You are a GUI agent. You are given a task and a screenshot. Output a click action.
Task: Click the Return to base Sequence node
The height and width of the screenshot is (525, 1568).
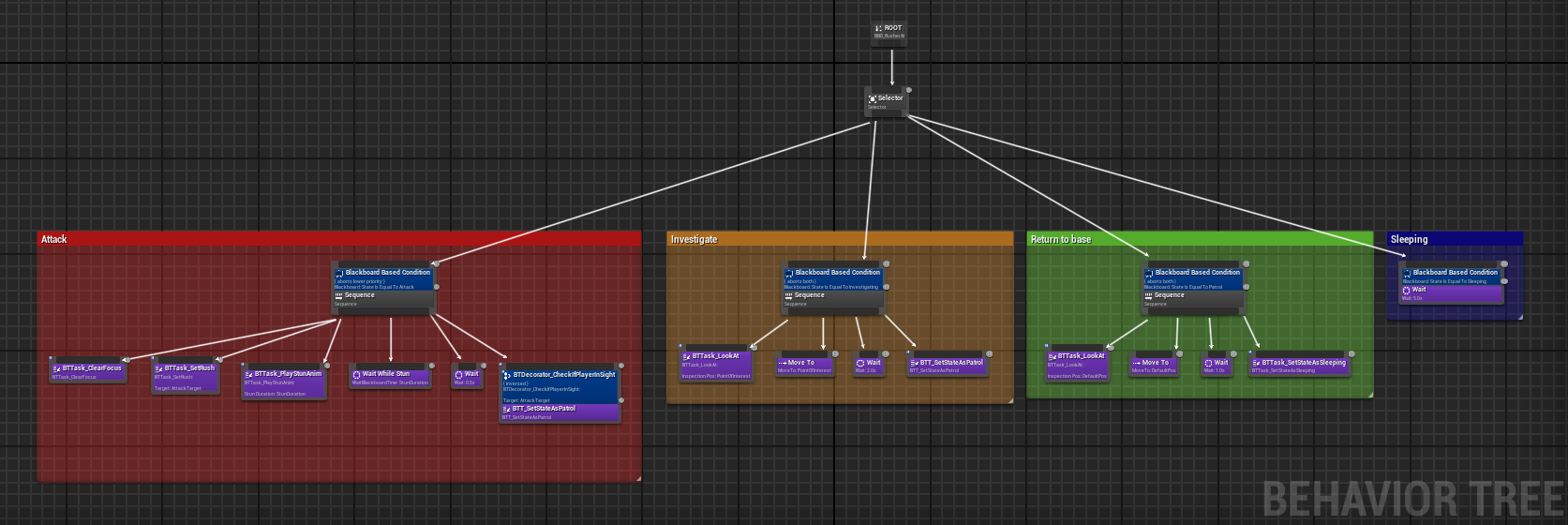coord(1193,299)
